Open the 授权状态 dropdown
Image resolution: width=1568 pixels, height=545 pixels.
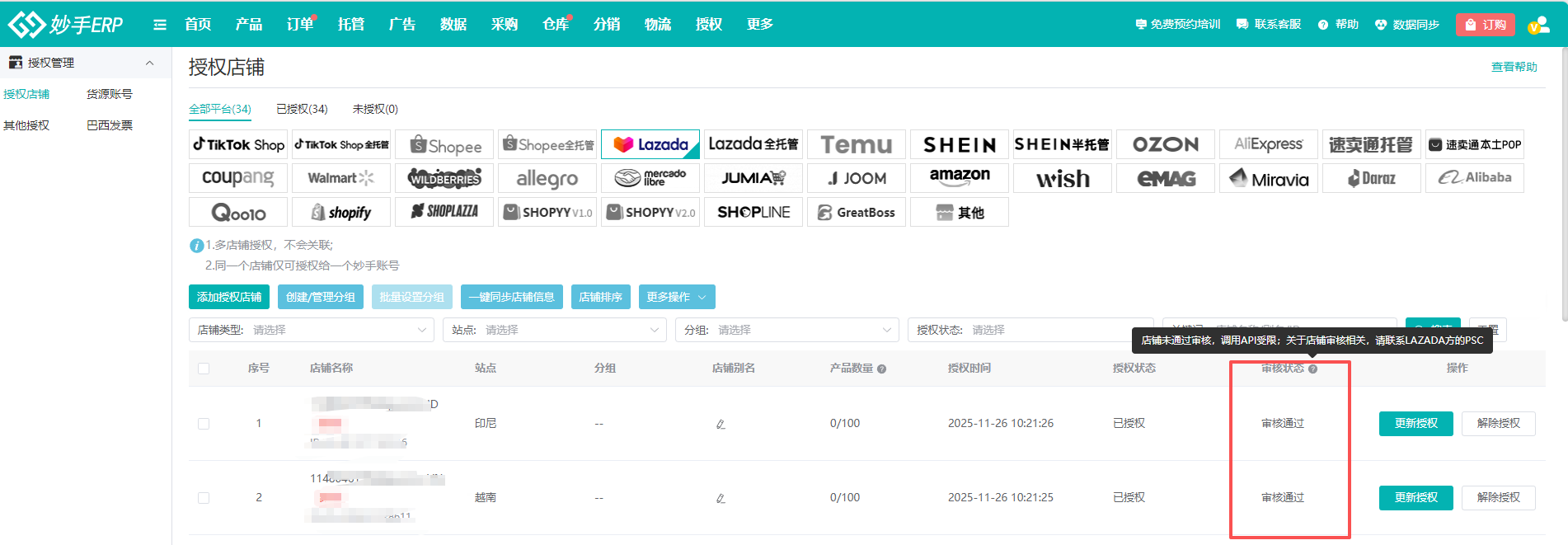coord(1030,330)
